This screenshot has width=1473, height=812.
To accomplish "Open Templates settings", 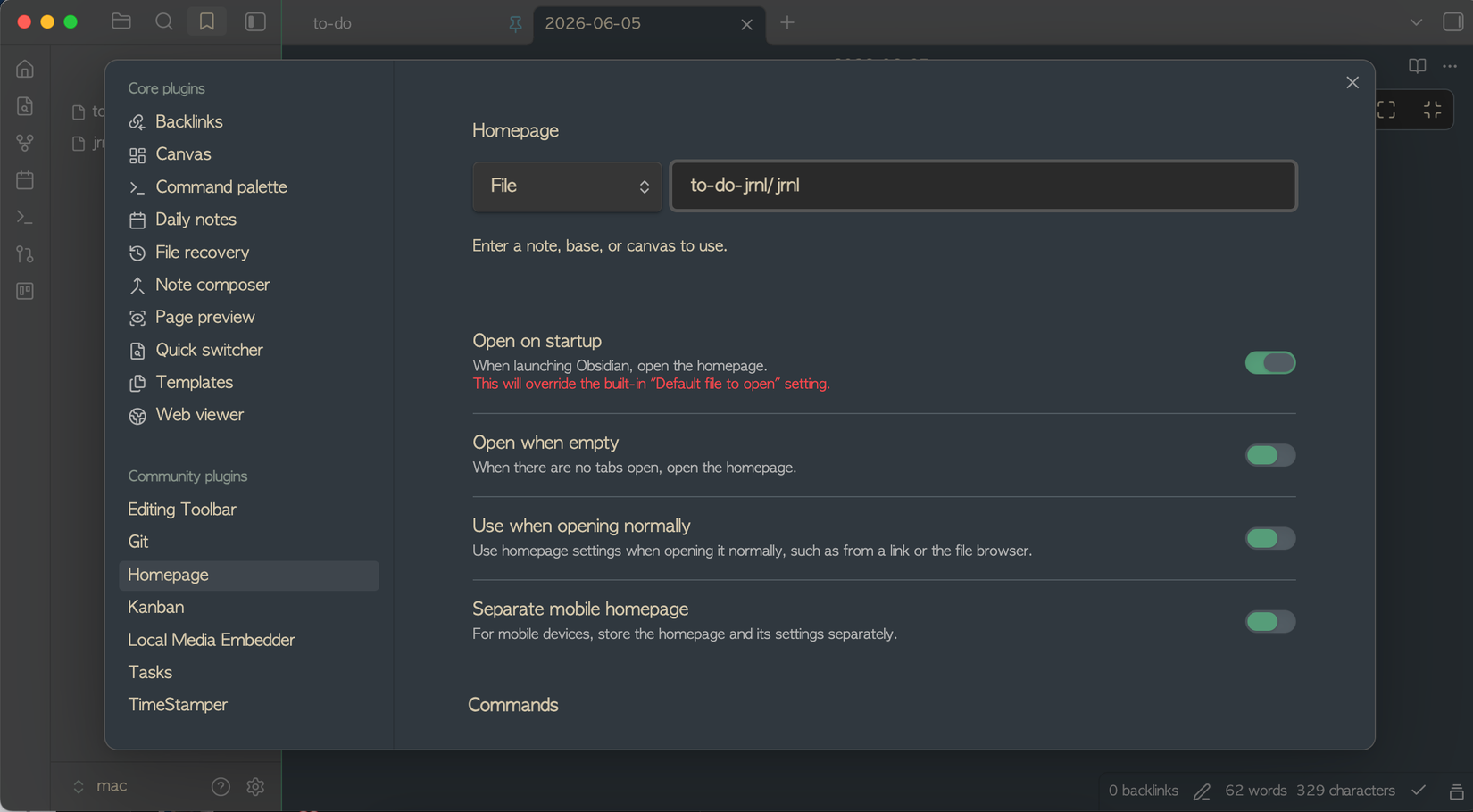I will point(248,382).
